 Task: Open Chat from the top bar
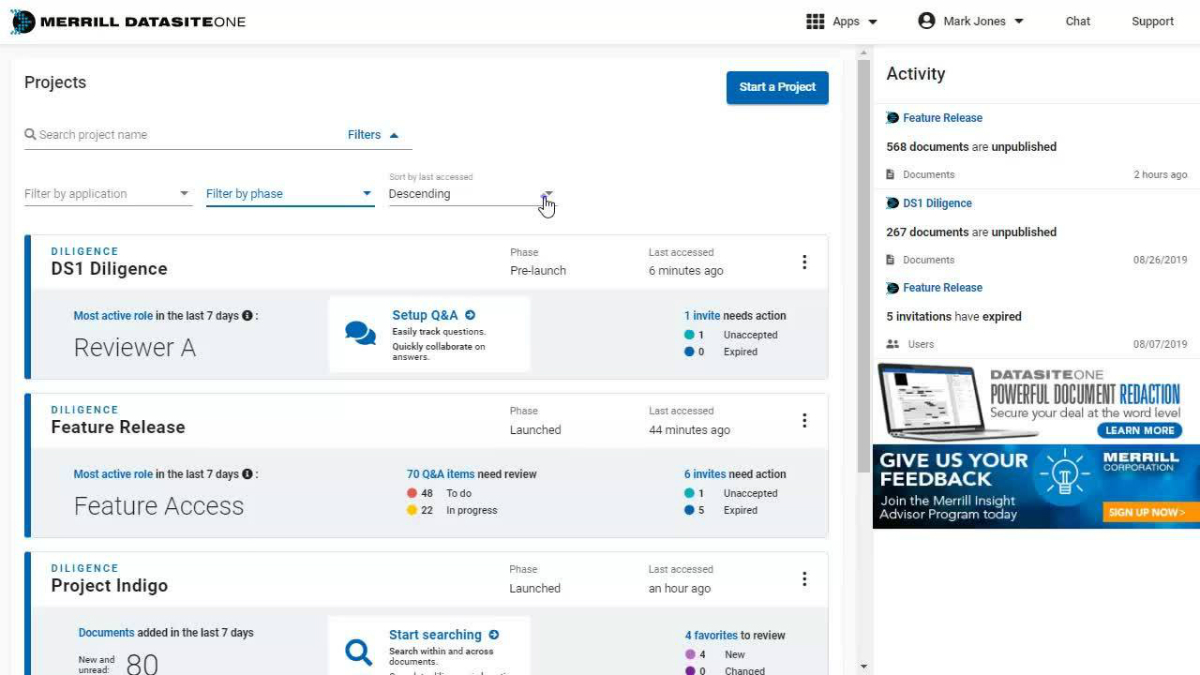[x=1078, y=21]
